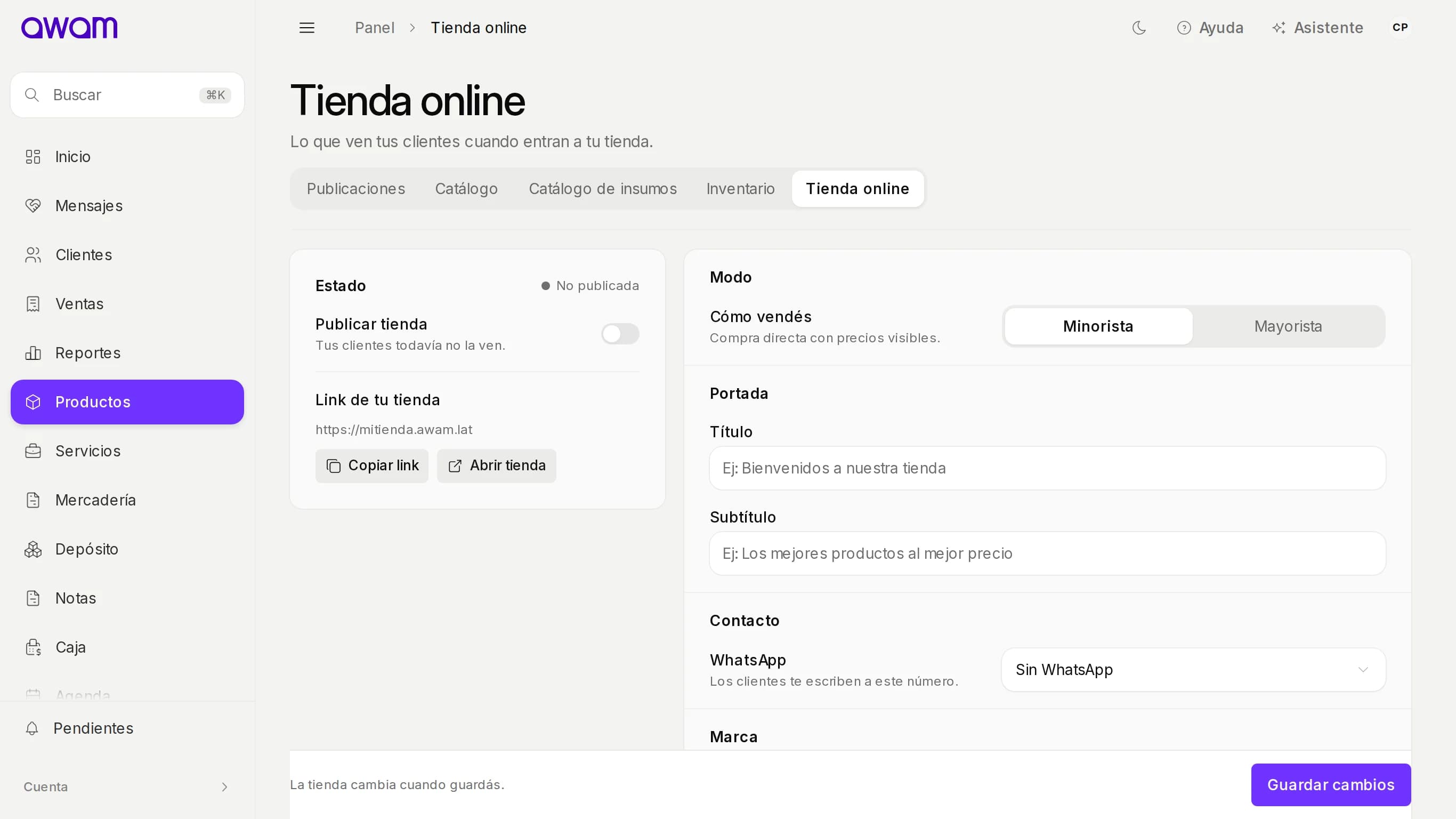Switch to Catálogo de insumos tab
The image size is (1456, 819).
(603, 189)
